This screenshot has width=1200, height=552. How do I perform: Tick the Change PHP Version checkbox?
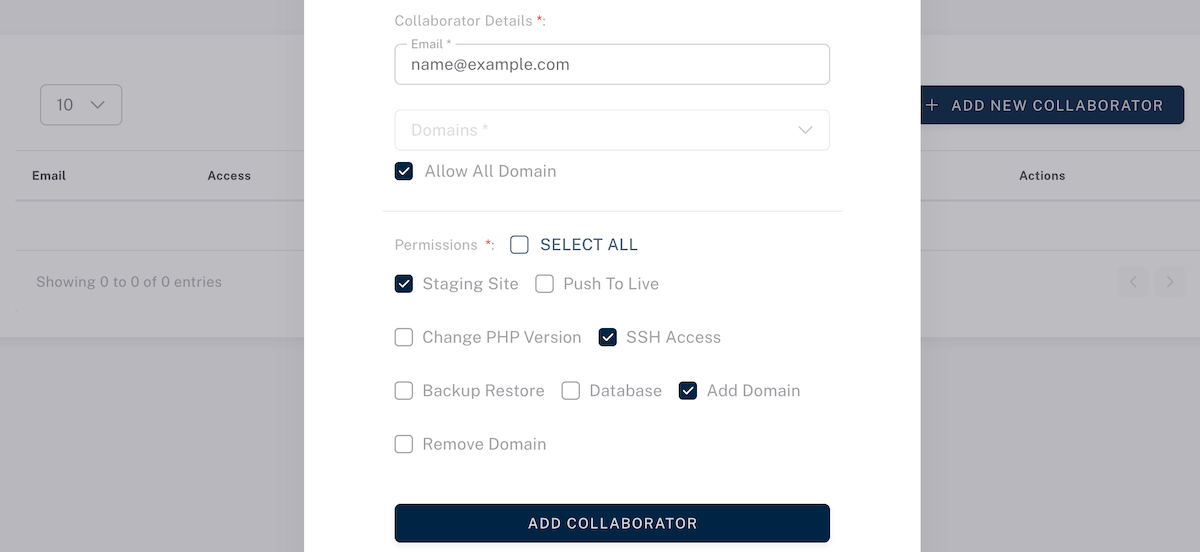coord(404,337)
